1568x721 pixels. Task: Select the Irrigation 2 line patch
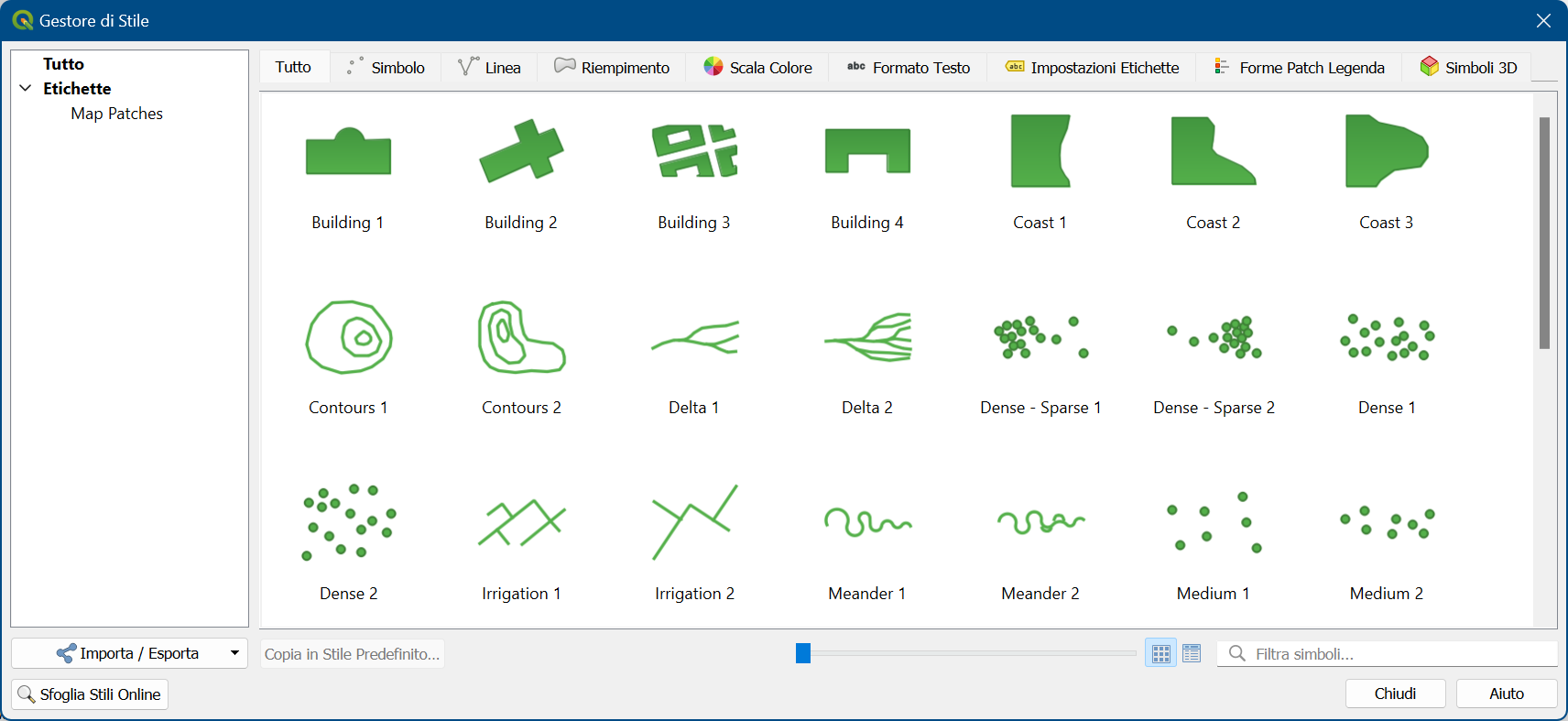pos(694,543)
